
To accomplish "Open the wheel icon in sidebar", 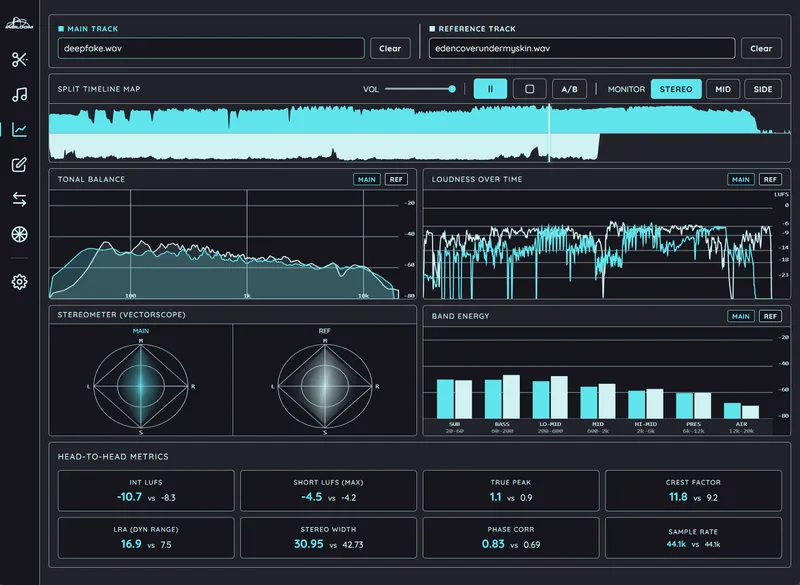I will point(19,234).
